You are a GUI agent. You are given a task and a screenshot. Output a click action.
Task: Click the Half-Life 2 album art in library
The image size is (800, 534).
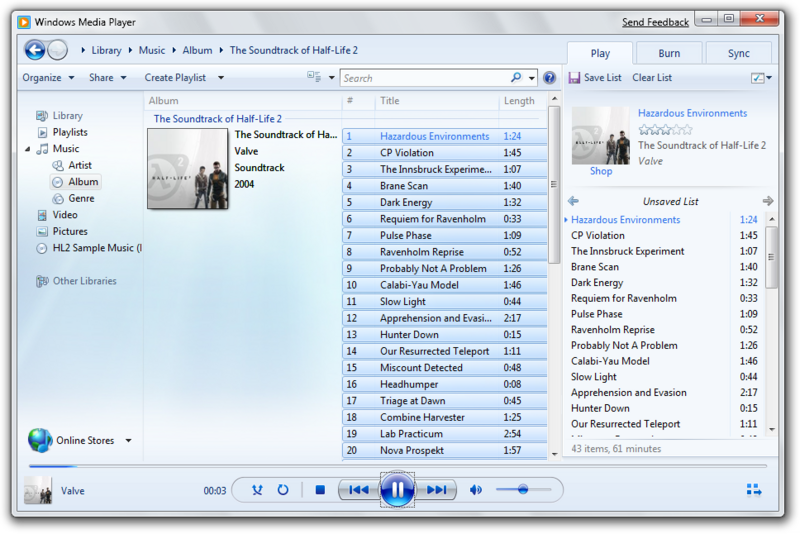pos(188,168)
